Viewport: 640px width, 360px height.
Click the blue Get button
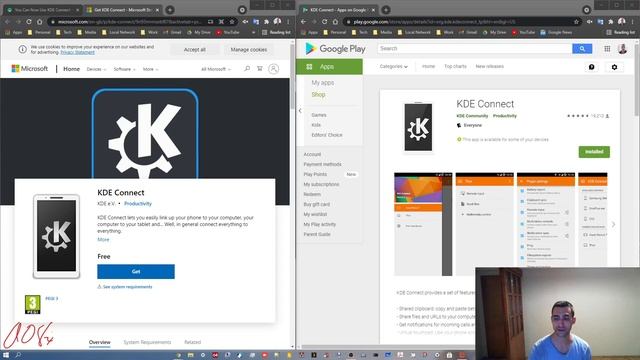(136, 271)
